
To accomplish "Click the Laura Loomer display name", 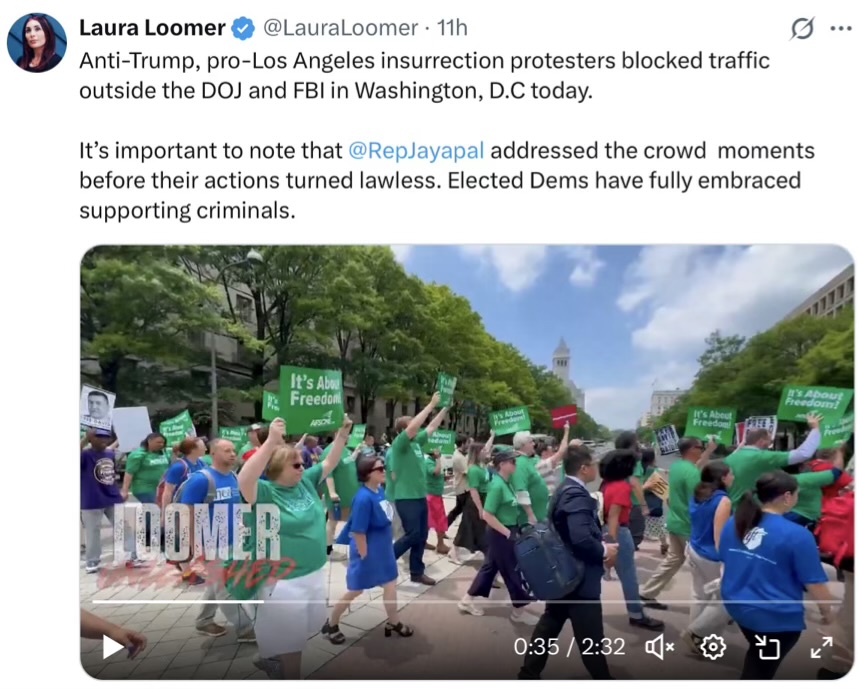I will (152, 28).
